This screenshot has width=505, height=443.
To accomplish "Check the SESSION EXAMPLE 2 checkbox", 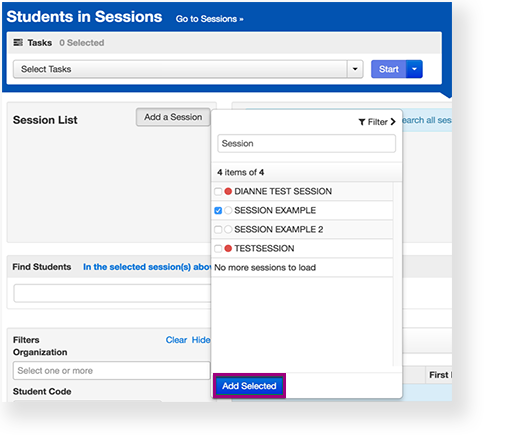I will click(x=218, y=230).
